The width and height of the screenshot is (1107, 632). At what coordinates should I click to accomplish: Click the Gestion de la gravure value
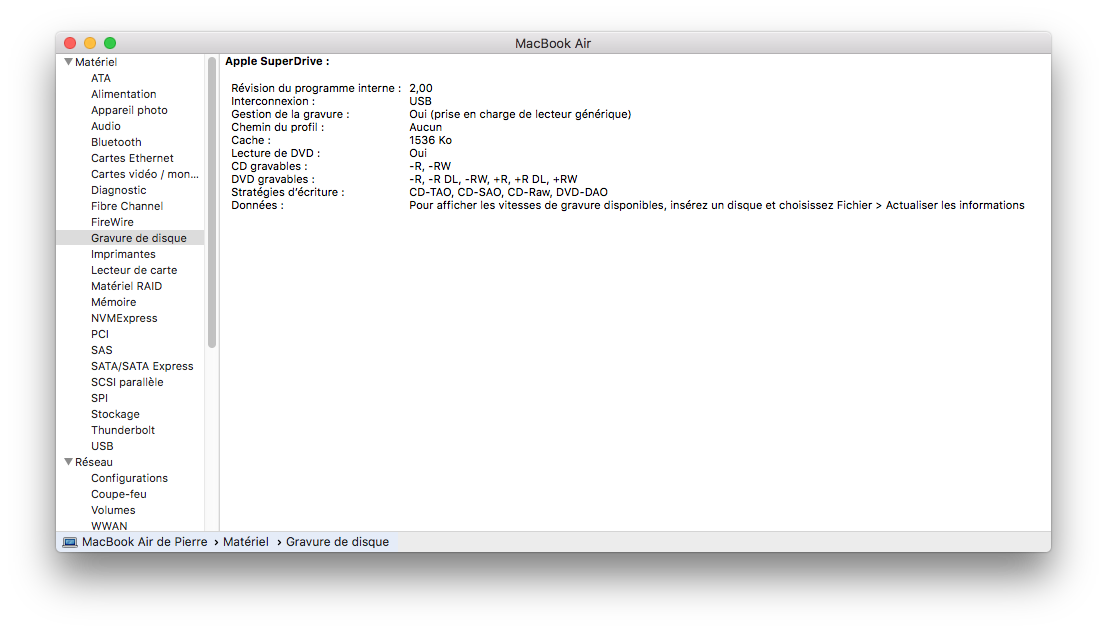pos(520,114)
